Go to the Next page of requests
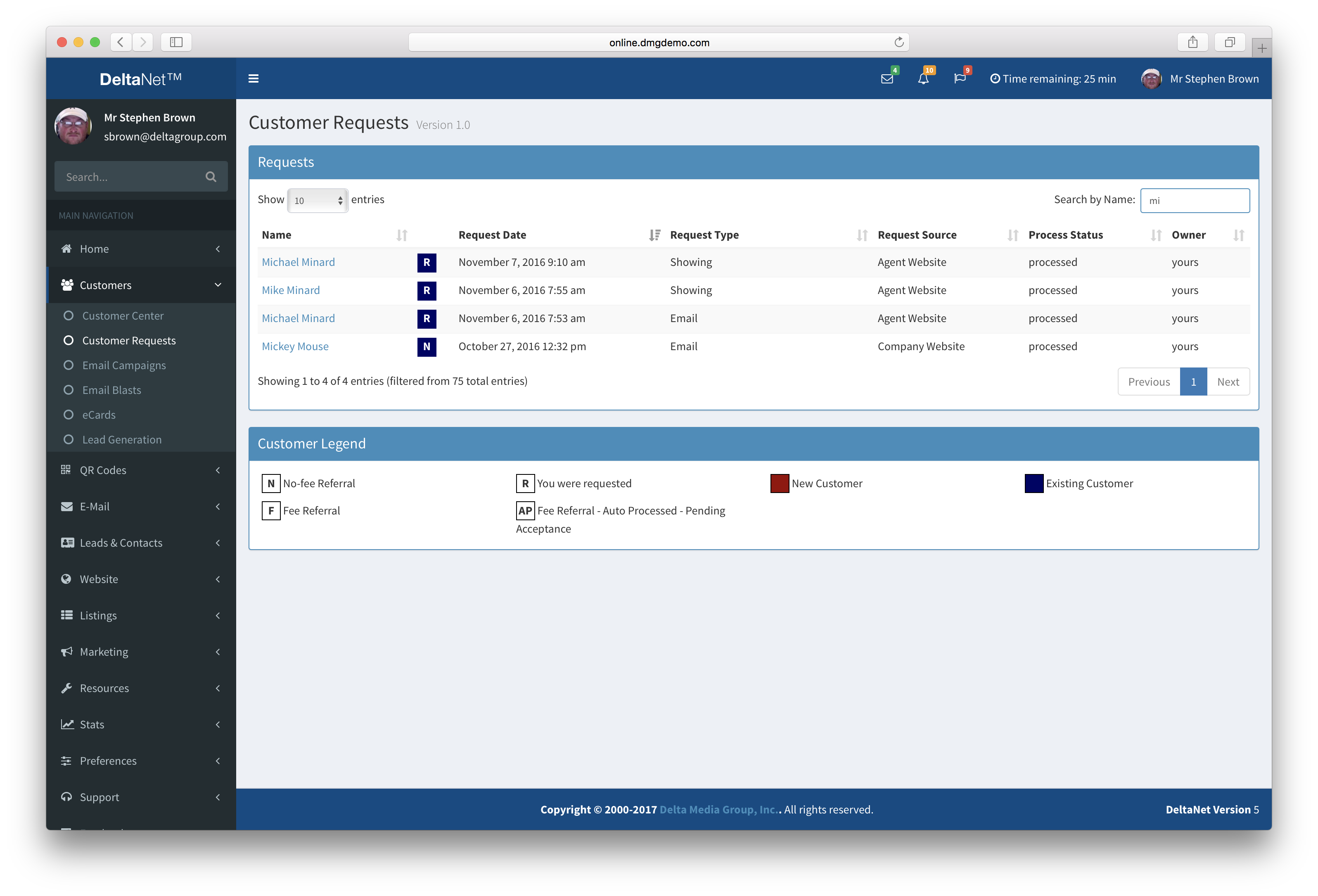Viewport: 1318px width, 896px height. pos(1228,382)
